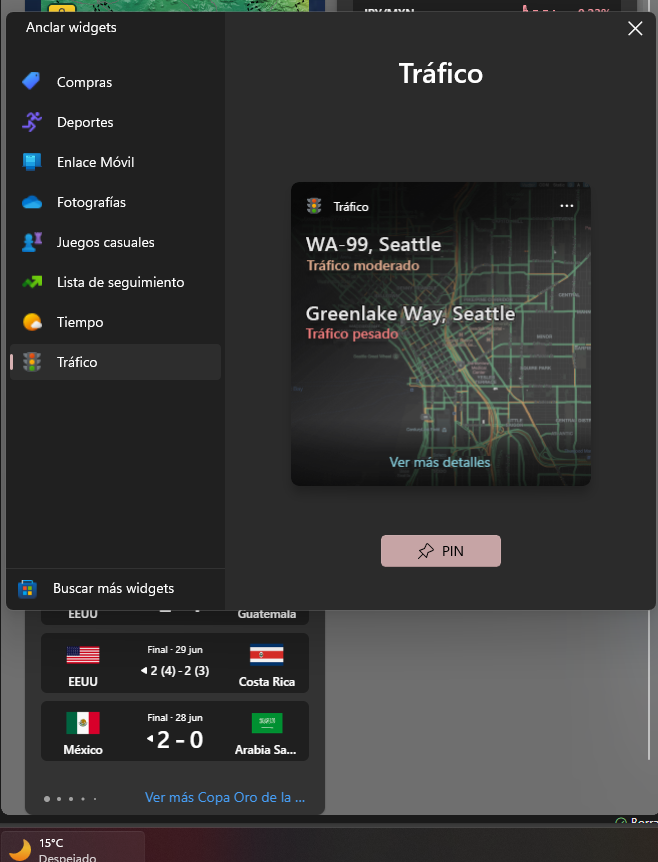Click the traffic map preview thumbnail
The width and height of the screenshot is (658, 862).
[440, 334]
